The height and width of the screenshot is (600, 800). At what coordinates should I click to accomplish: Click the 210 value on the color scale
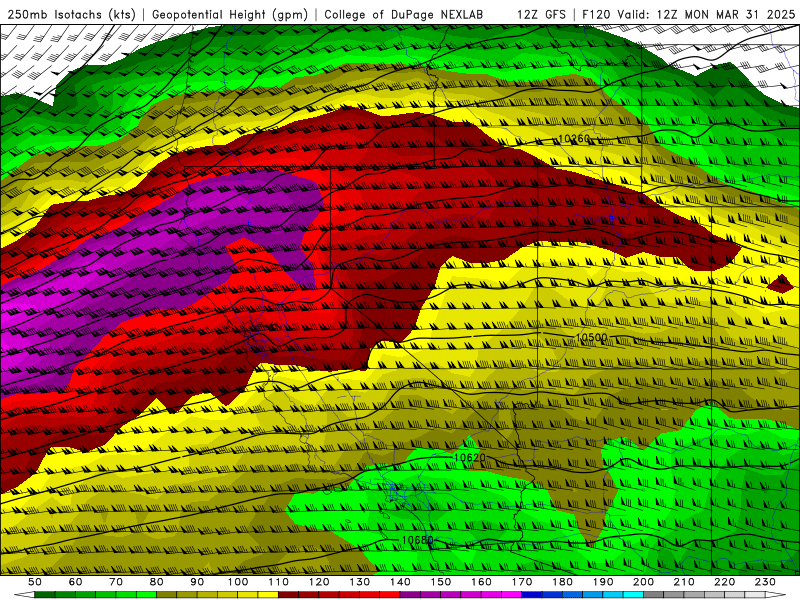684,582
